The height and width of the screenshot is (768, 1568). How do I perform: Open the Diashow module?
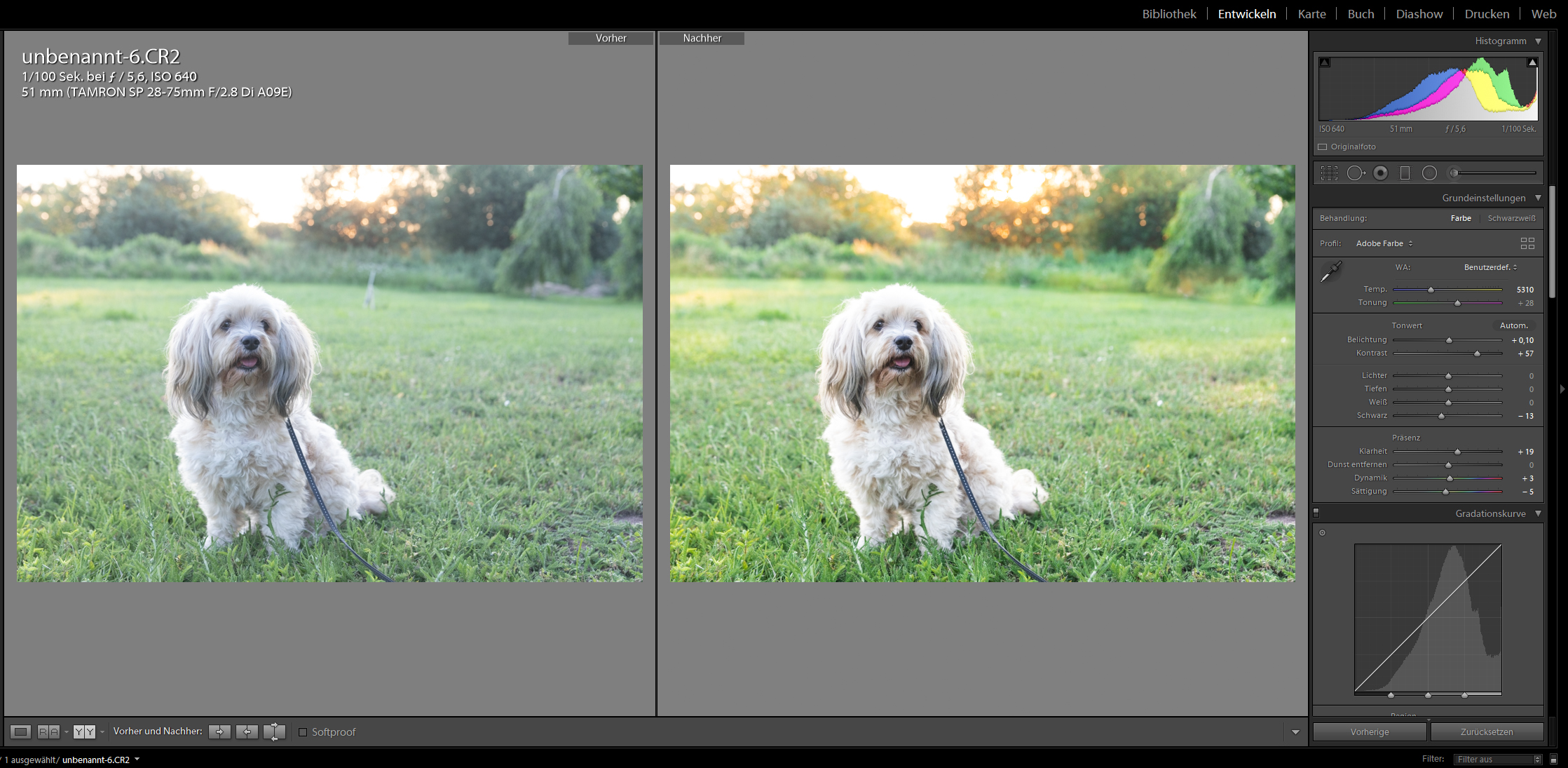tap(1419, 14)
